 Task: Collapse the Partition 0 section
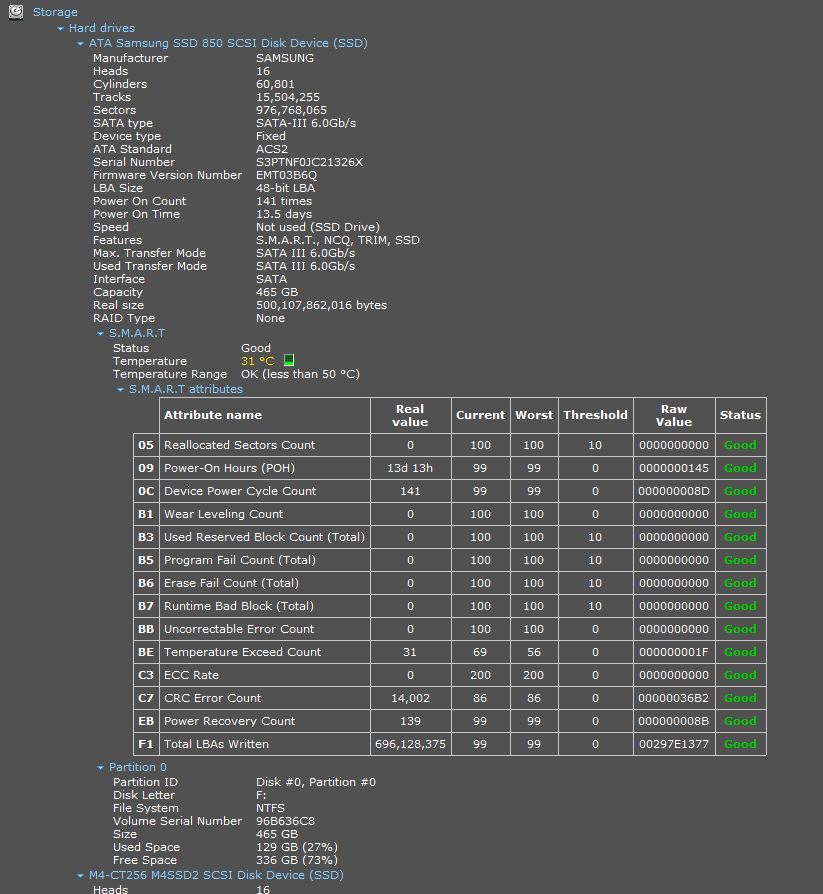tap(100, 767)
